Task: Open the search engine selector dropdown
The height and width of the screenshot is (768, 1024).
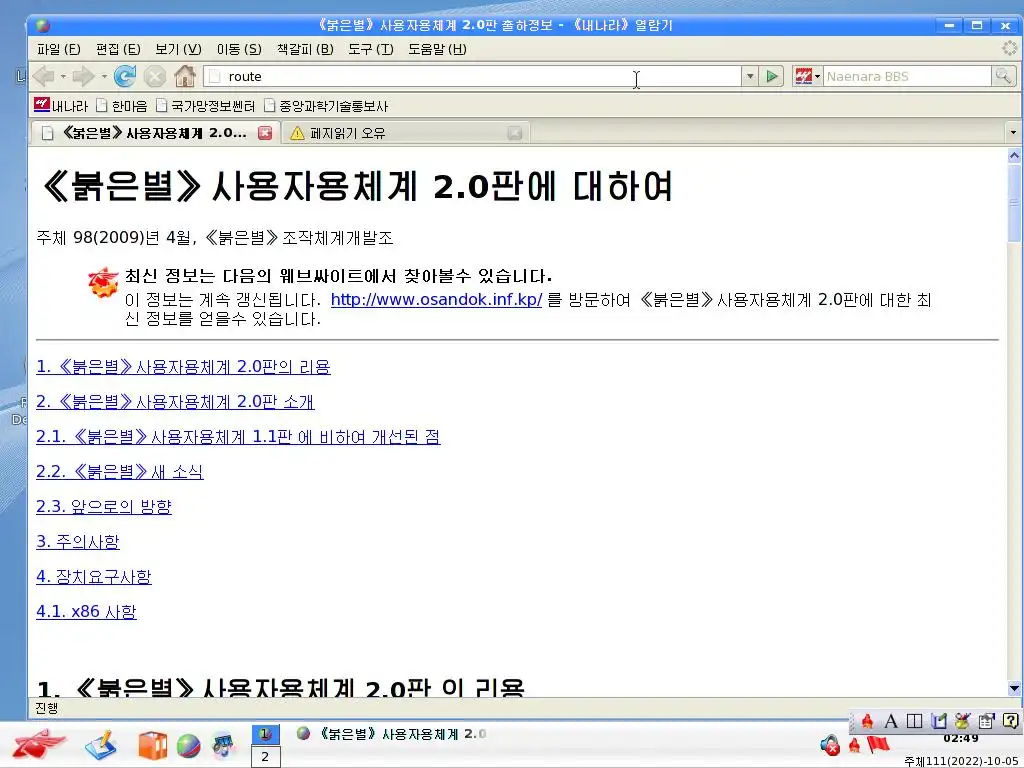Action: pyautogui.click(x=817, y=76)
